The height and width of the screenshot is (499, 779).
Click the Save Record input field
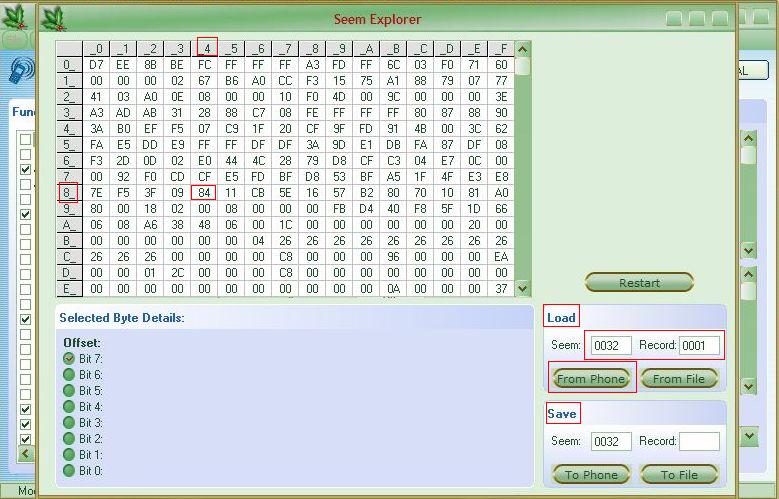699,442
